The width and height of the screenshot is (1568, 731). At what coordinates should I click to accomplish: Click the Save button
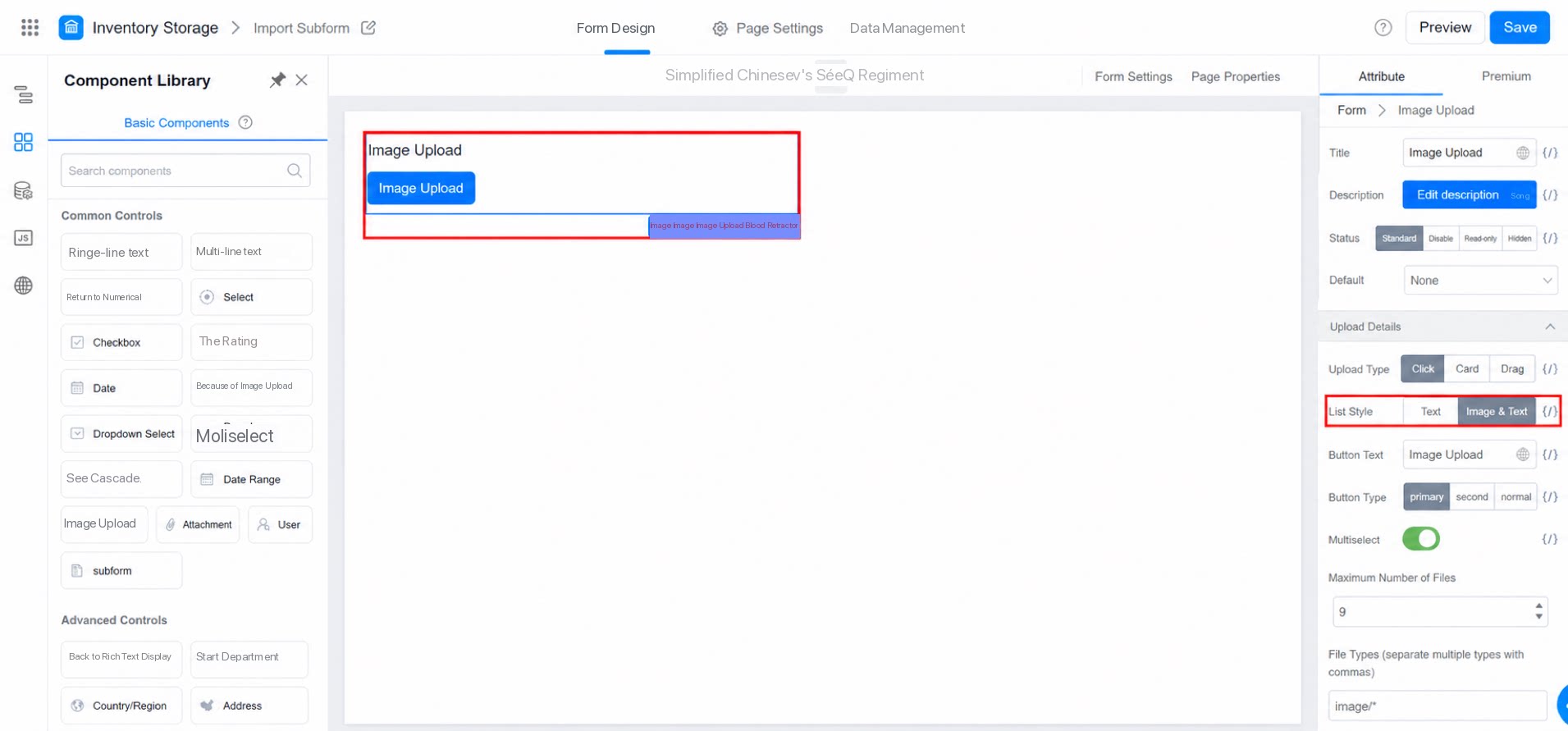tap(1520, 28)
